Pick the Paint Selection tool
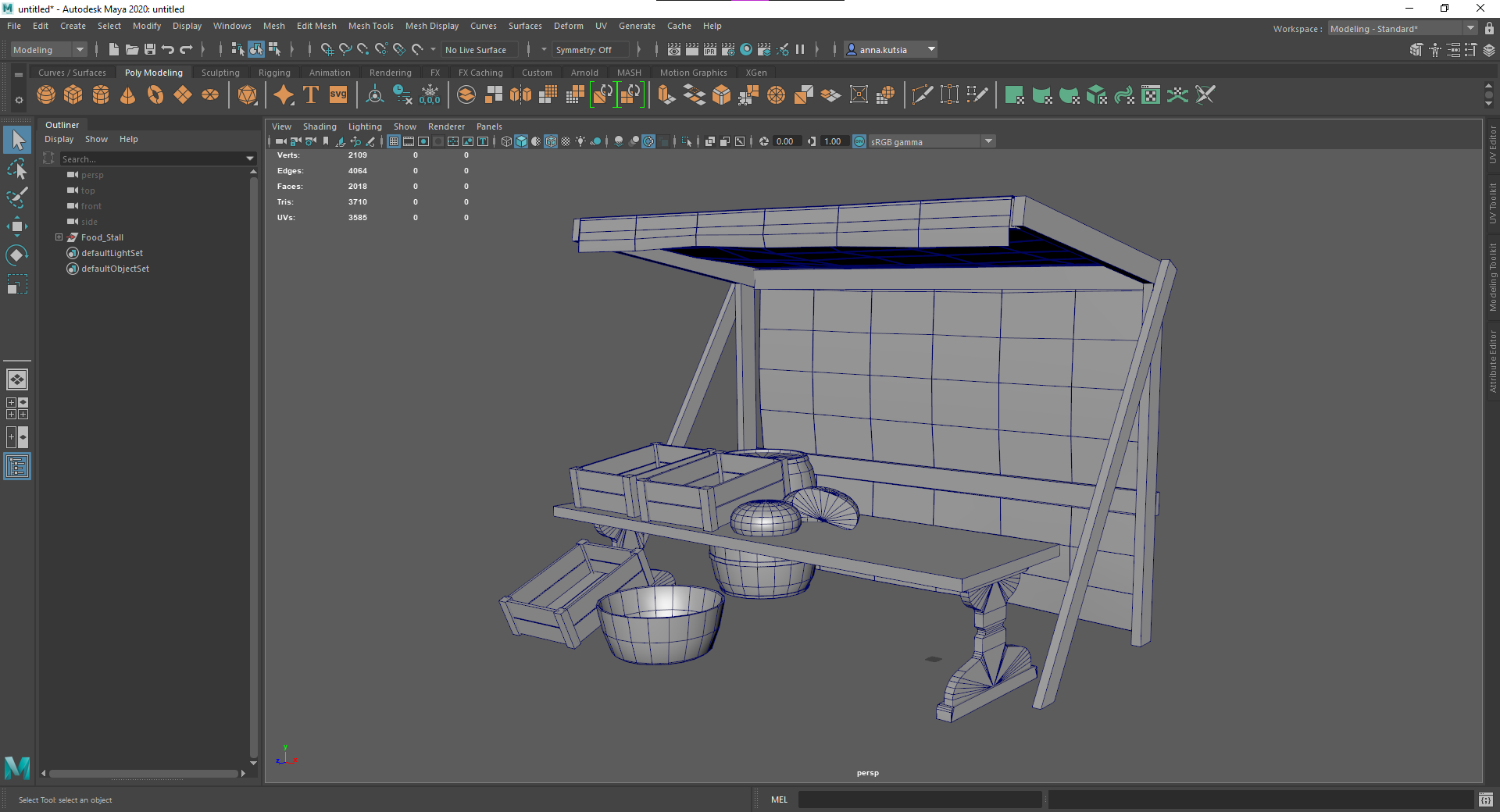The image size is (1500, 812). coord(17,198)
